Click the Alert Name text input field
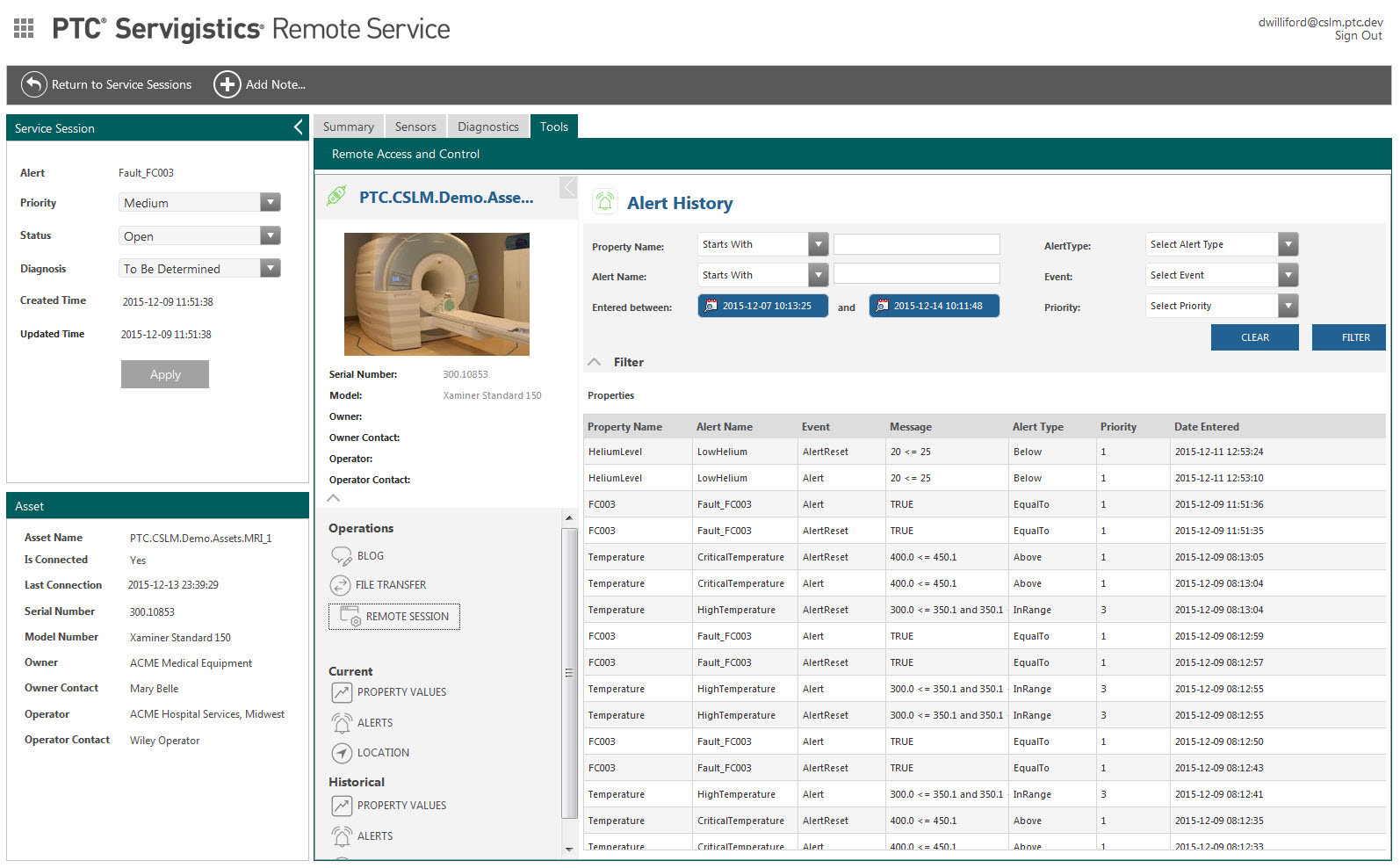 pyautogui.click(x=916, y=273)
